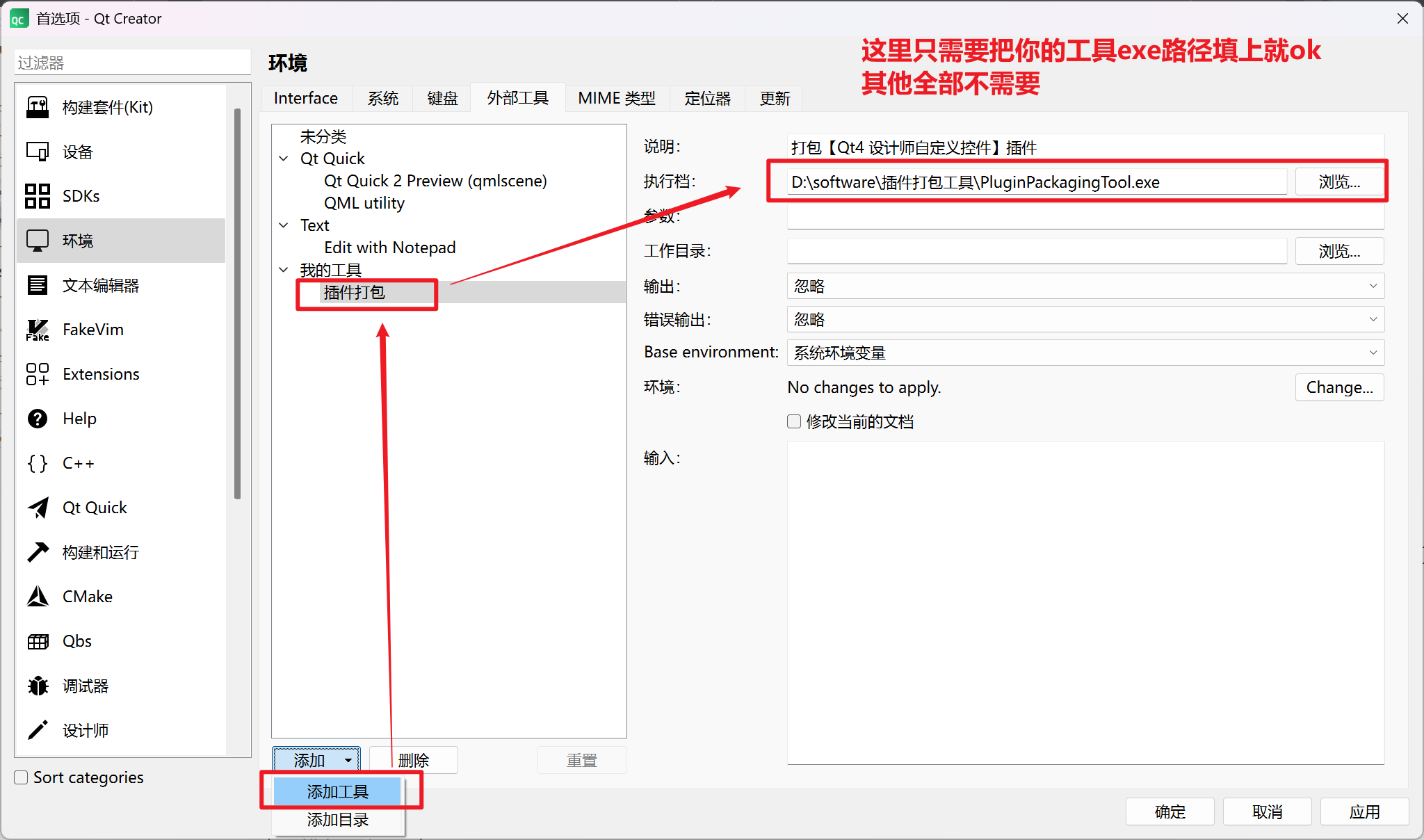Open the Extensions category icon
Screen dimensions: 1424x840
coord(38,374)
